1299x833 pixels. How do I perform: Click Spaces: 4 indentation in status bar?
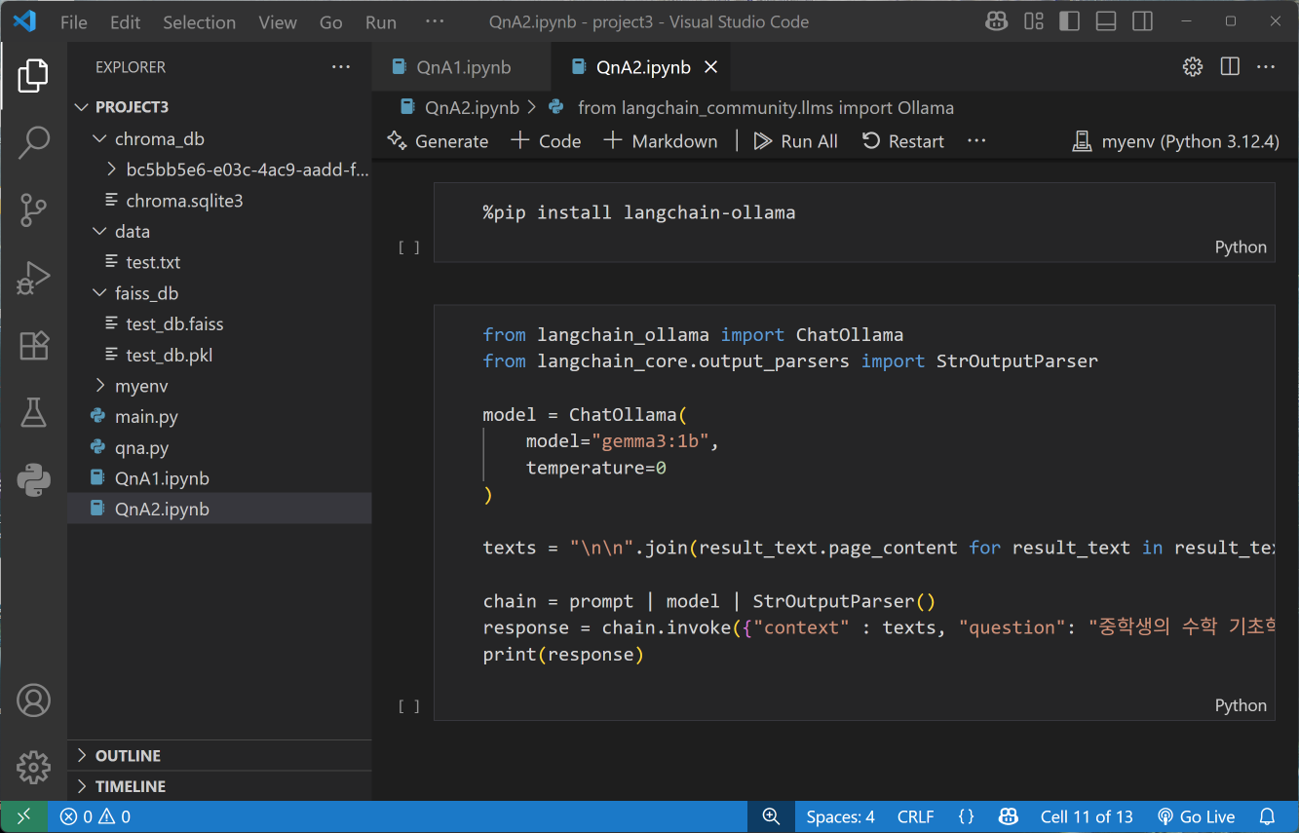[840, 816]
